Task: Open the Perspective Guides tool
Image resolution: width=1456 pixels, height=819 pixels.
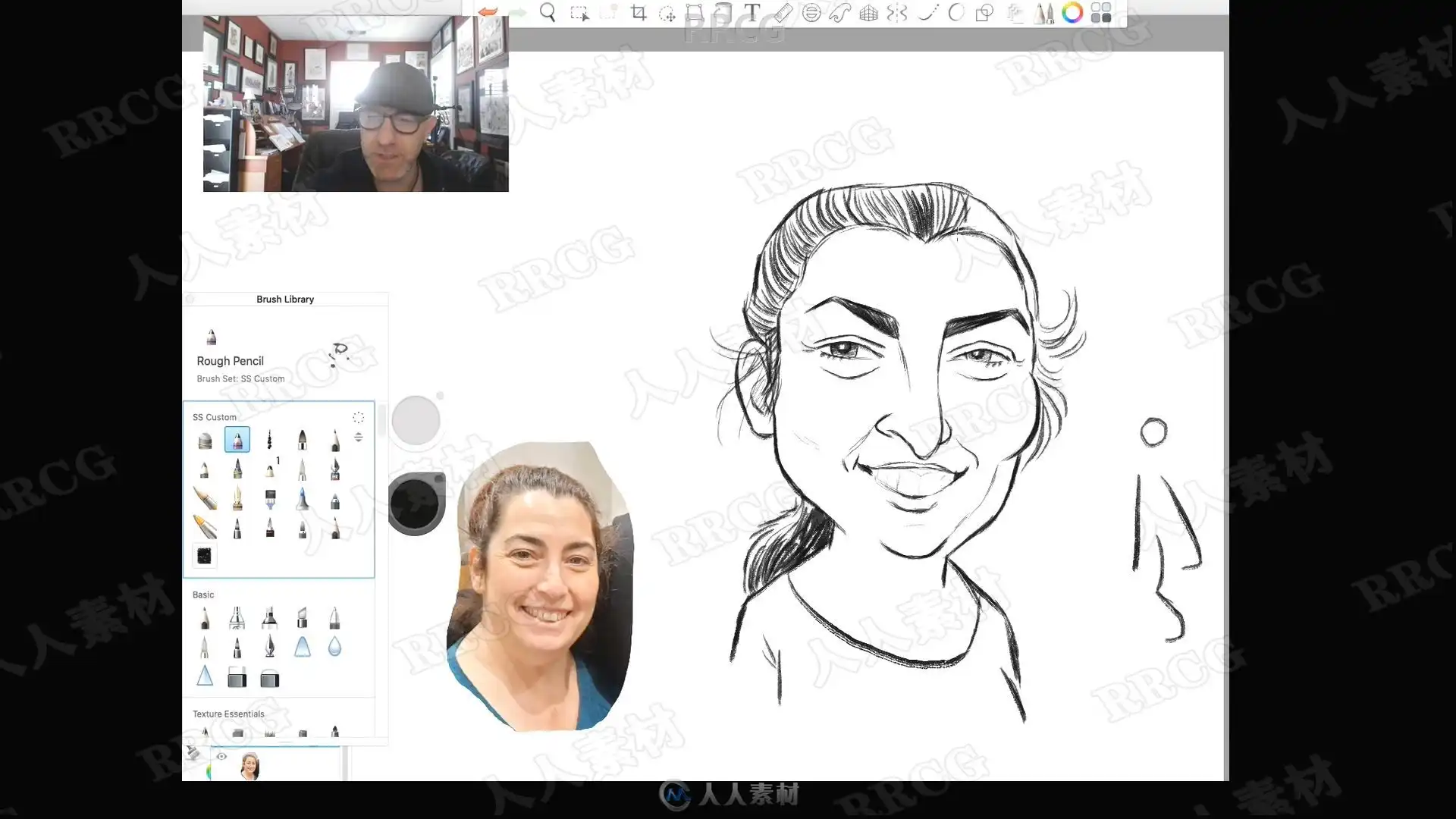Action: point(869,12)
